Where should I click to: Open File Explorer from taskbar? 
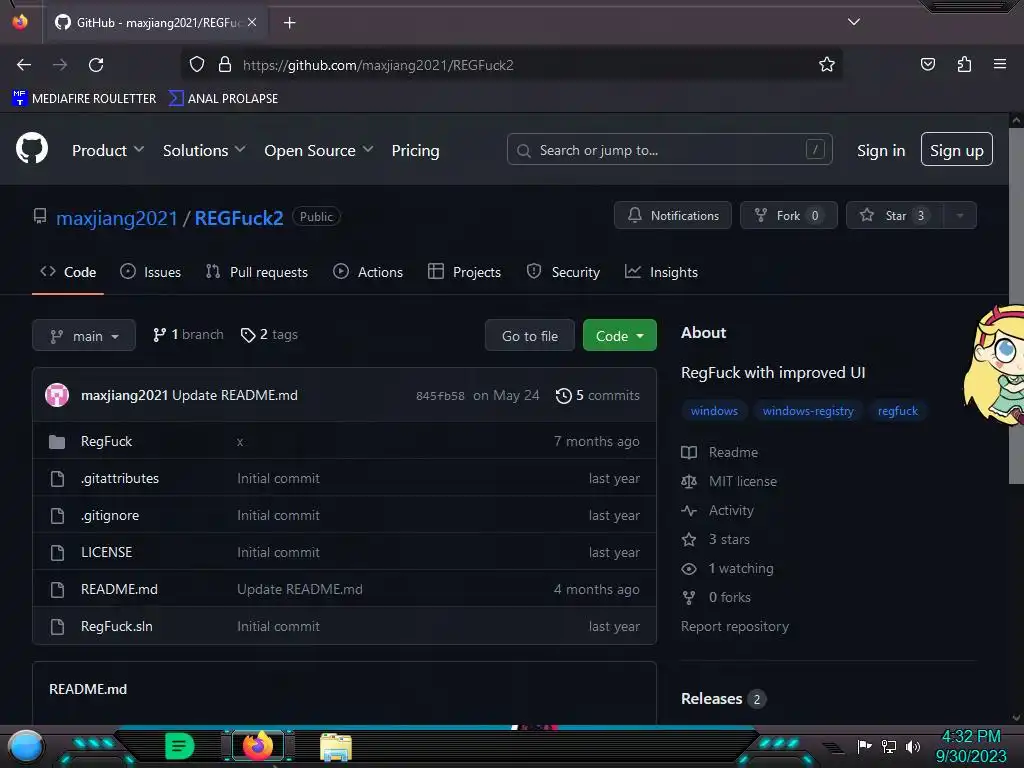tap(336, 747)
